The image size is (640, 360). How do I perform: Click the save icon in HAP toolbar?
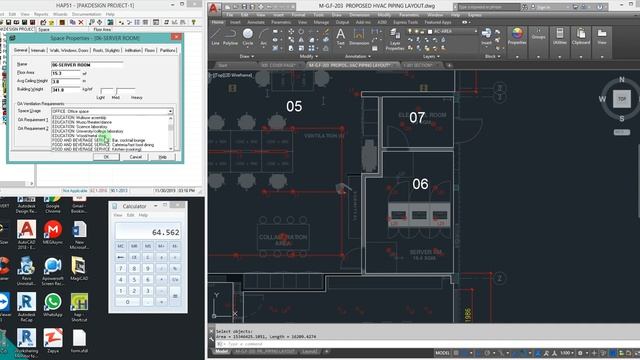pos(8,22)
